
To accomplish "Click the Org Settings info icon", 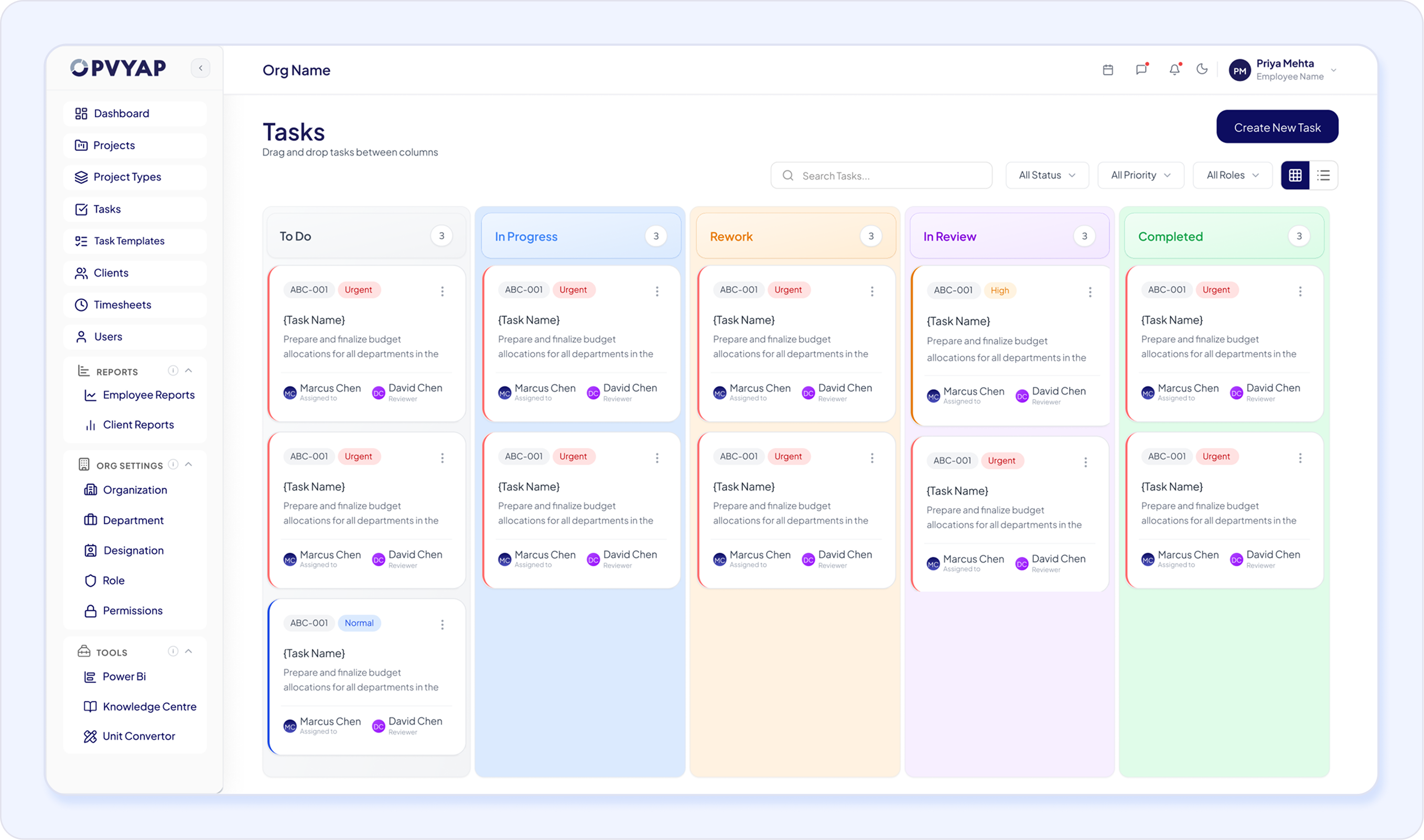I will 173,465.
